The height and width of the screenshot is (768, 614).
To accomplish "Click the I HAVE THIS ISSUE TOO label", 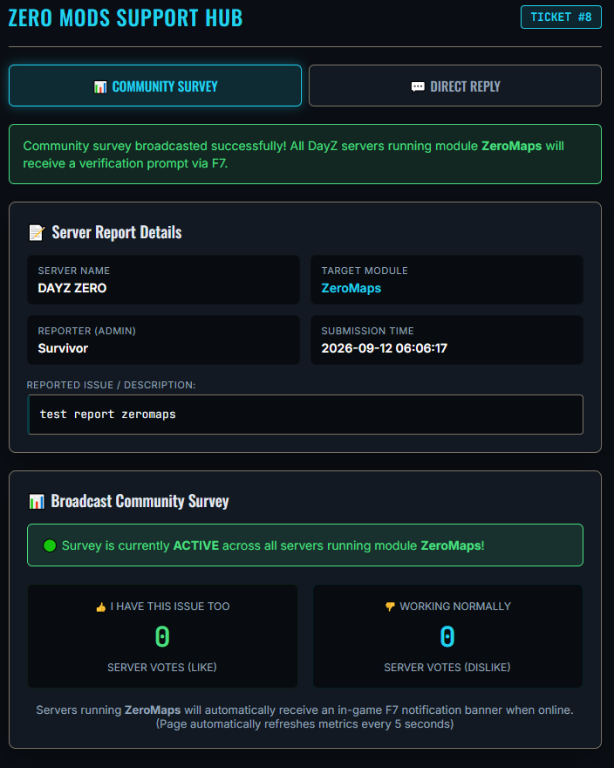I will [170, 606].
